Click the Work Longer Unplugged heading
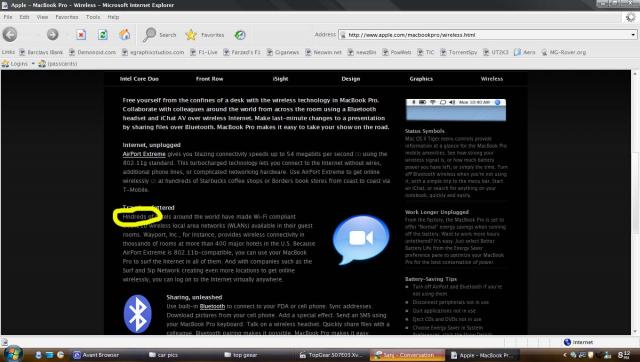Image resolution: width=640 pixels, height=362 pixels. click(437, 212)
